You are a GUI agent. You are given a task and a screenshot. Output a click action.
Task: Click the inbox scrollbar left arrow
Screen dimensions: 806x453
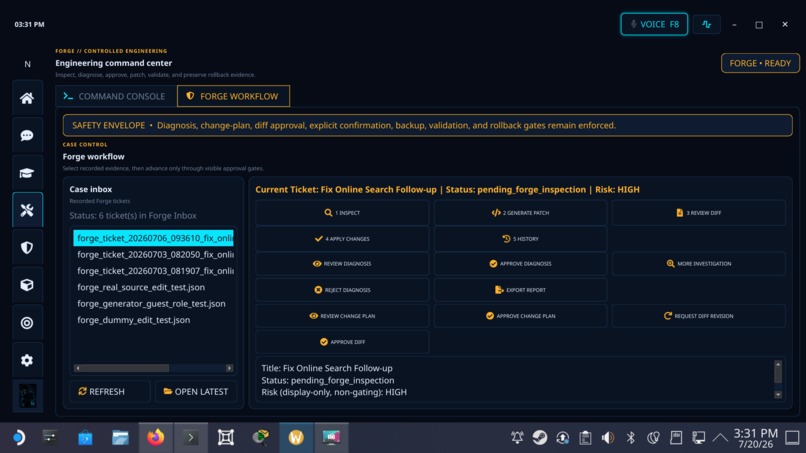(x=77, y=368)
